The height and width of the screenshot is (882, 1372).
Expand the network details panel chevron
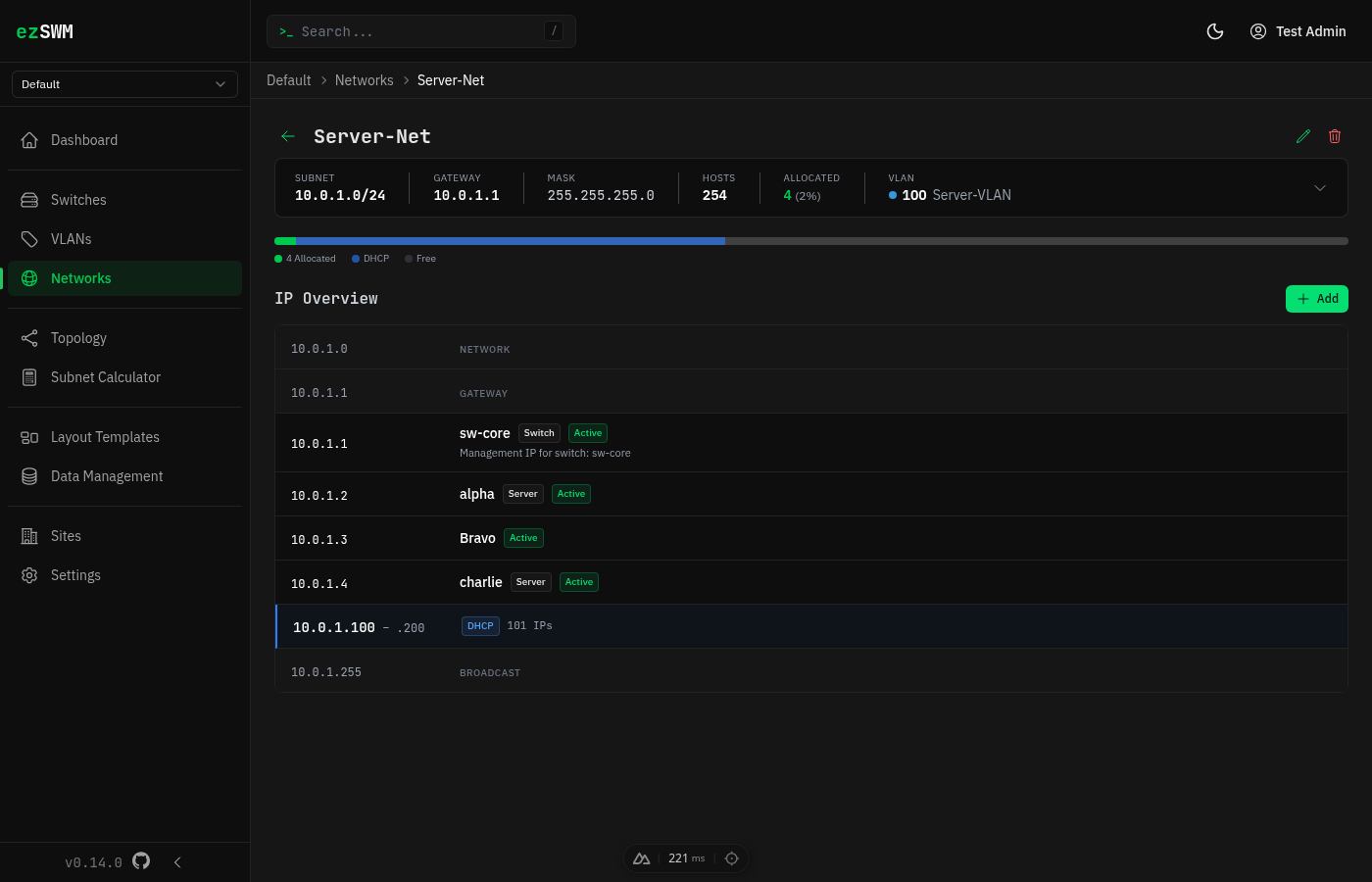pos(1320,188)
